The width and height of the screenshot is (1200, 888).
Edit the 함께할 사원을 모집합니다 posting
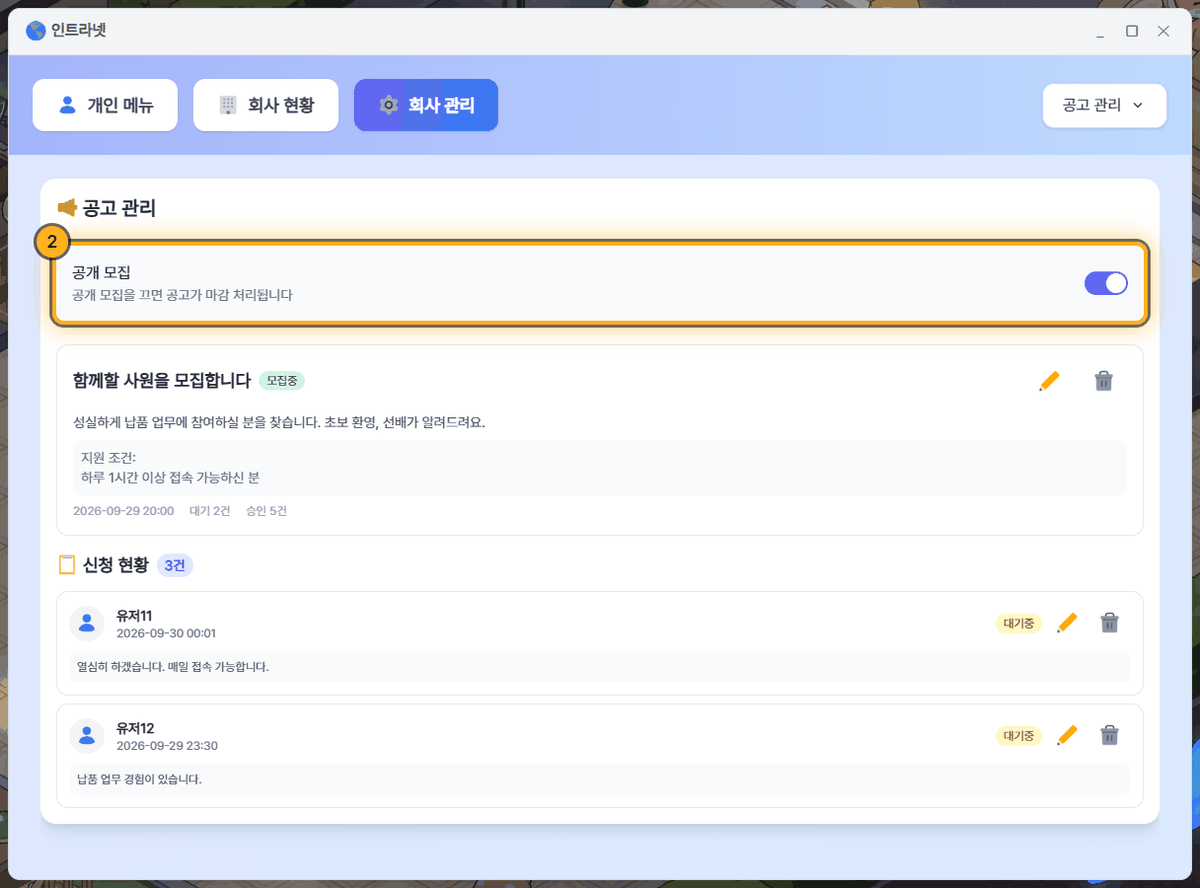[x=1048, y=381]
